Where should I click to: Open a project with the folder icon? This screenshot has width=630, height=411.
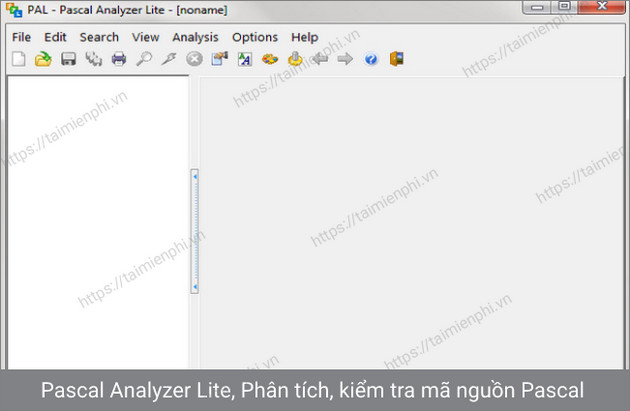(43, 59)
